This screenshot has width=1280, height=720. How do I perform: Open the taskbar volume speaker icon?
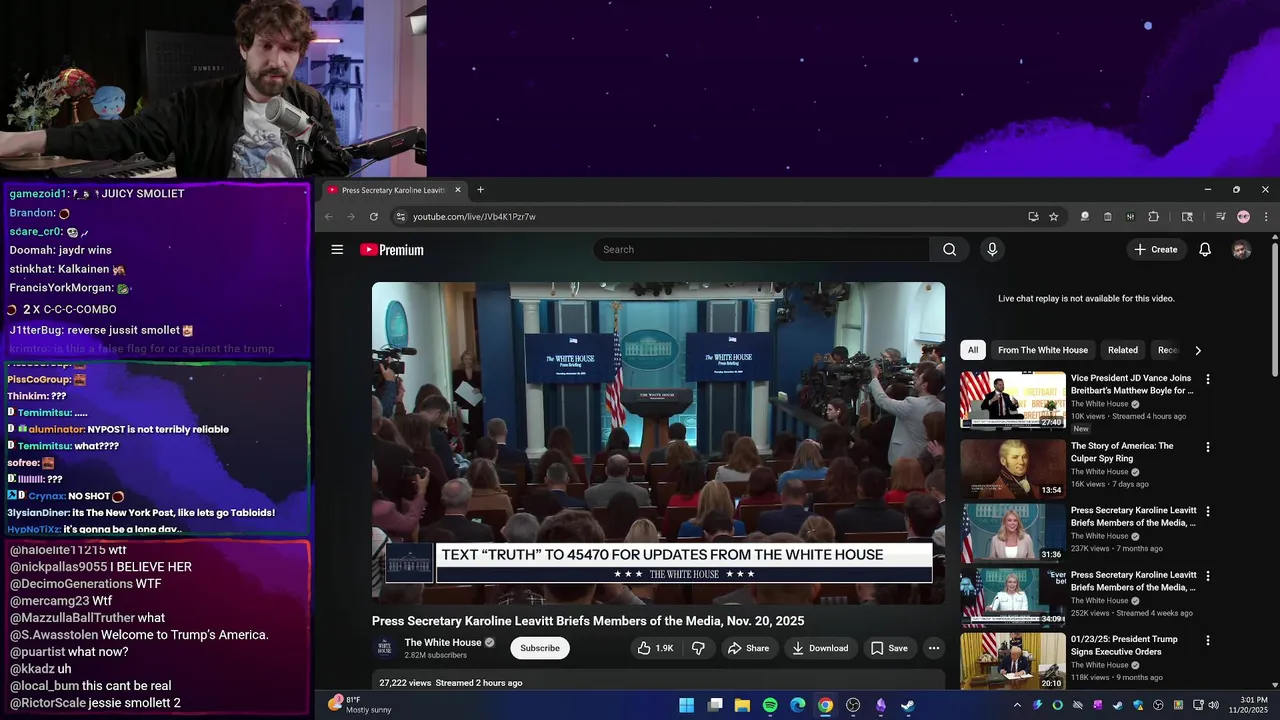click(1214, 705)
